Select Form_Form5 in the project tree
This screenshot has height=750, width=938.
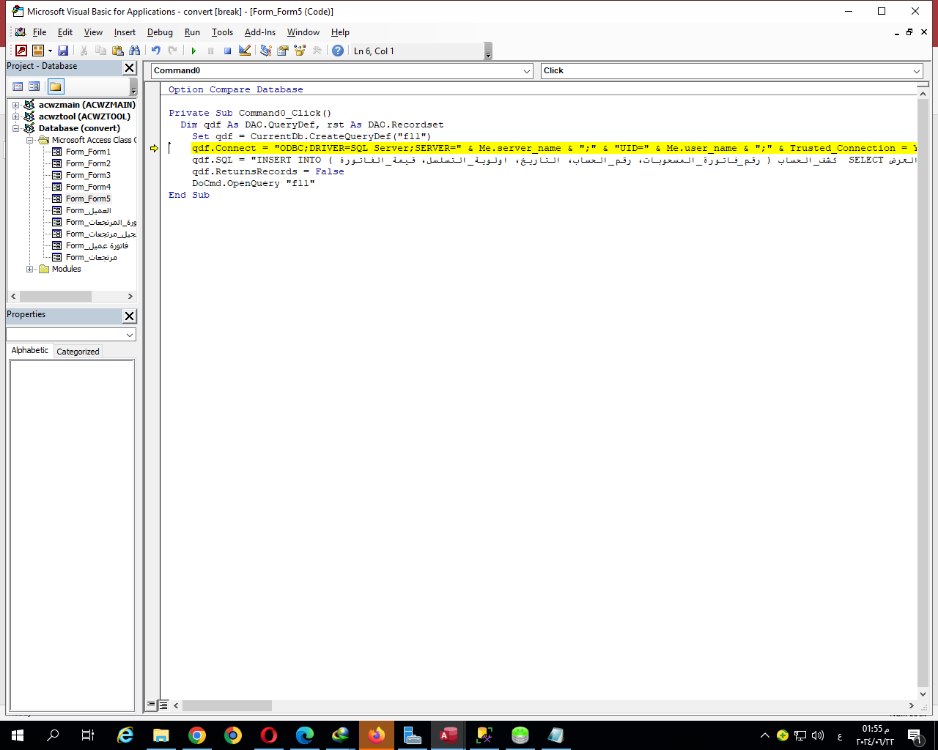pos(88,199)
